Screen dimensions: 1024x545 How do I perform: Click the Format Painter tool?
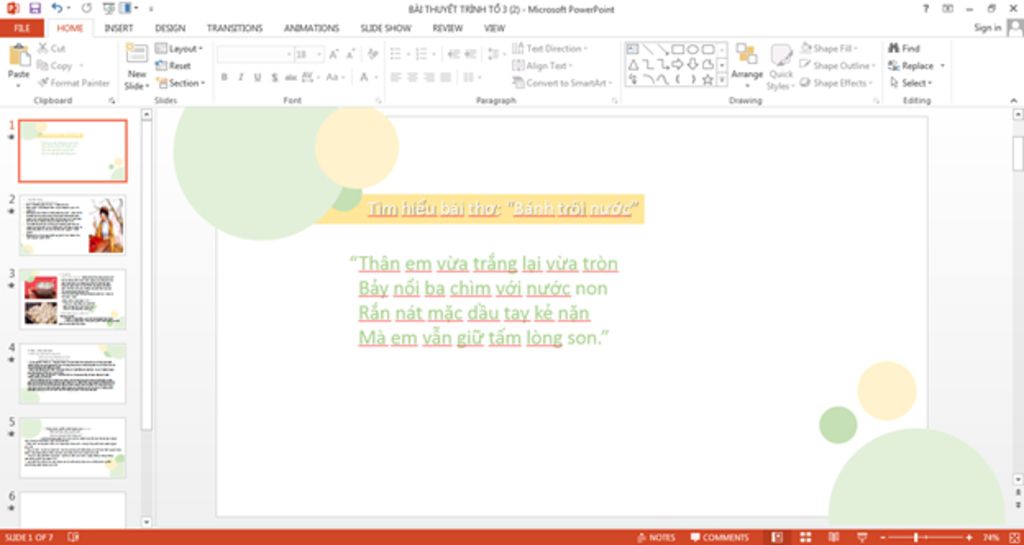73,83
